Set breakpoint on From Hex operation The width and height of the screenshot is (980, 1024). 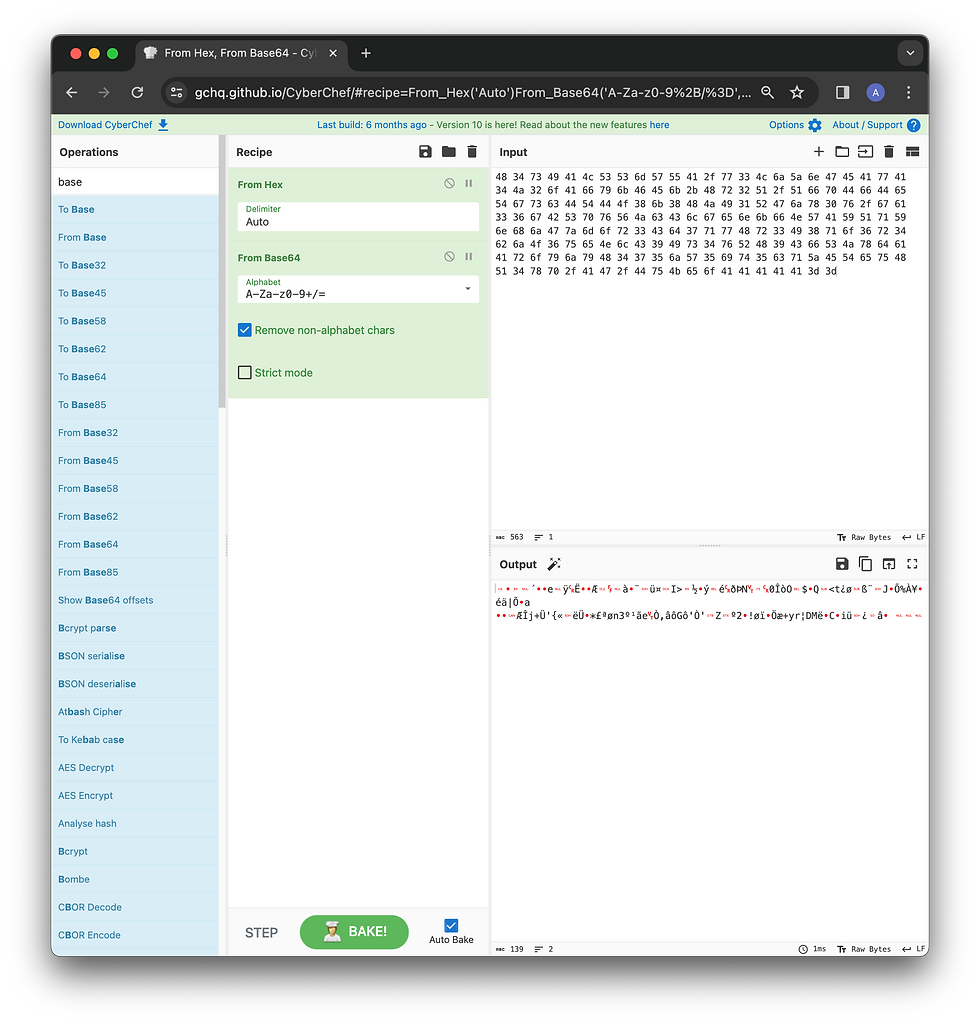[x=469, y=184]
